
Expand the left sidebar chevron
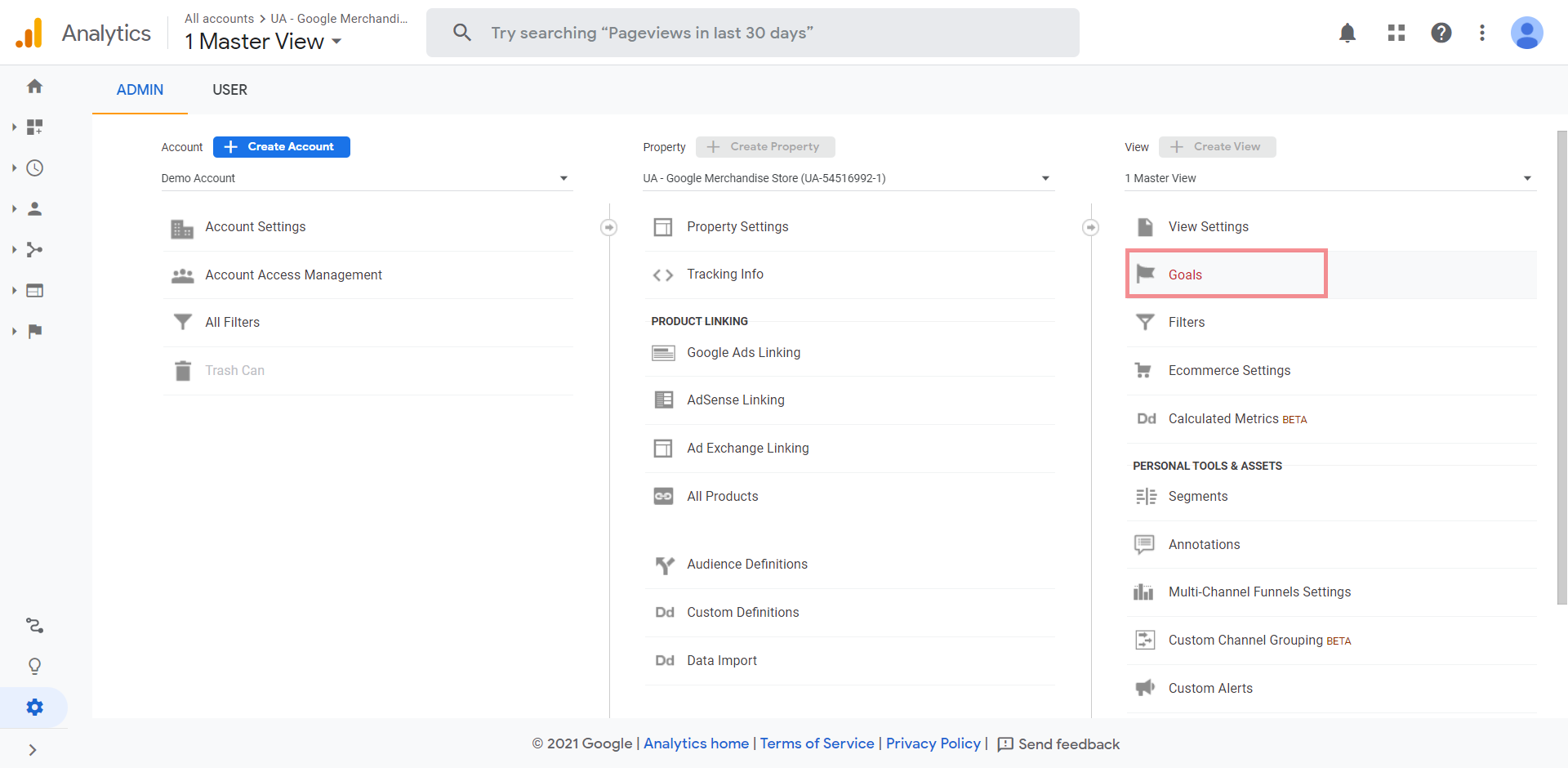(33, 750)
